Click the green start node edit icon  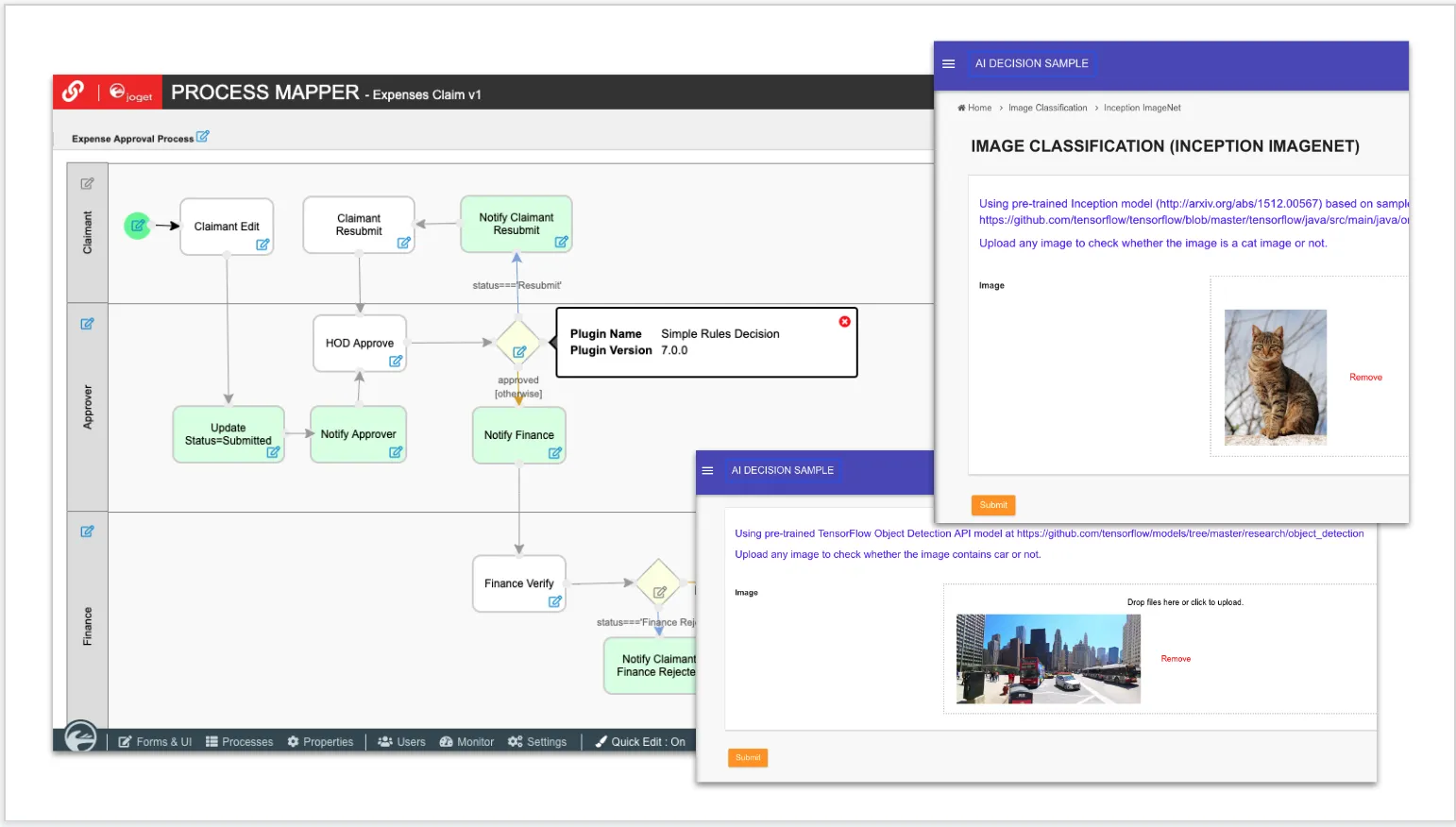[x=138, y=226]
